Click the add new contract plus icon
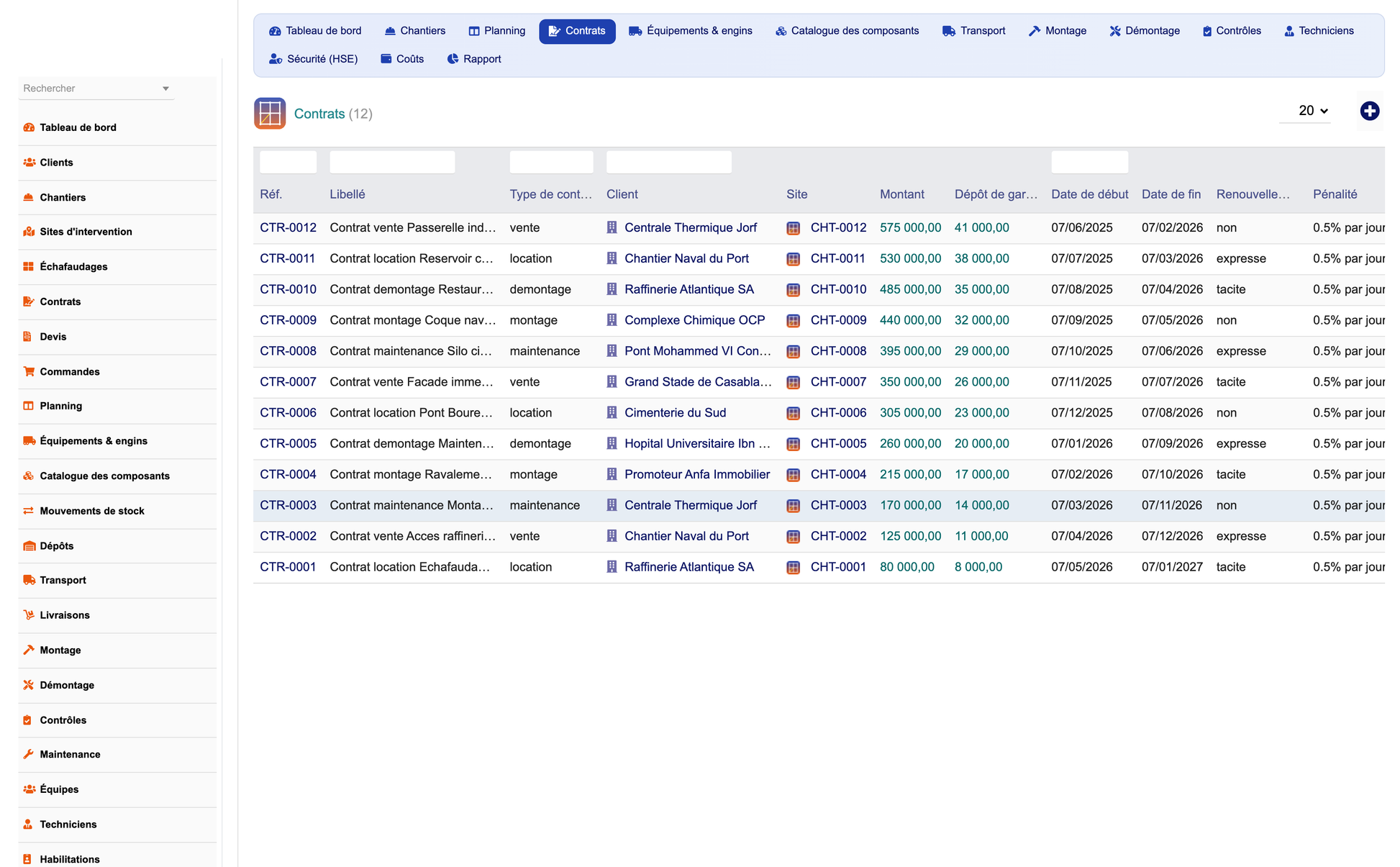Viewport: 1400px width, 867px height. [1369, 111]
